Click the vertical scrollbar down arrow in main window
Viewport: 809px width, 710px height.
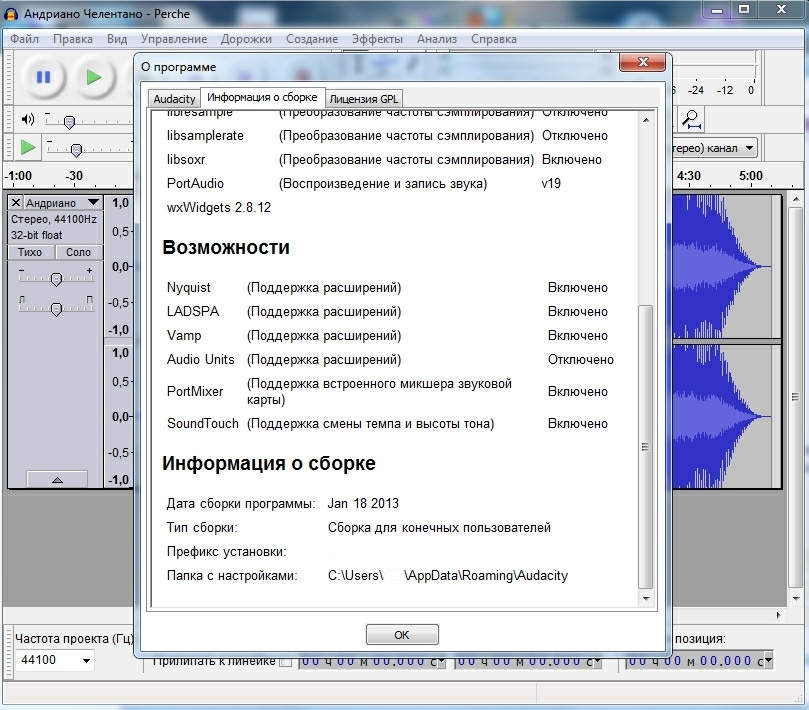tap(796, 599)
